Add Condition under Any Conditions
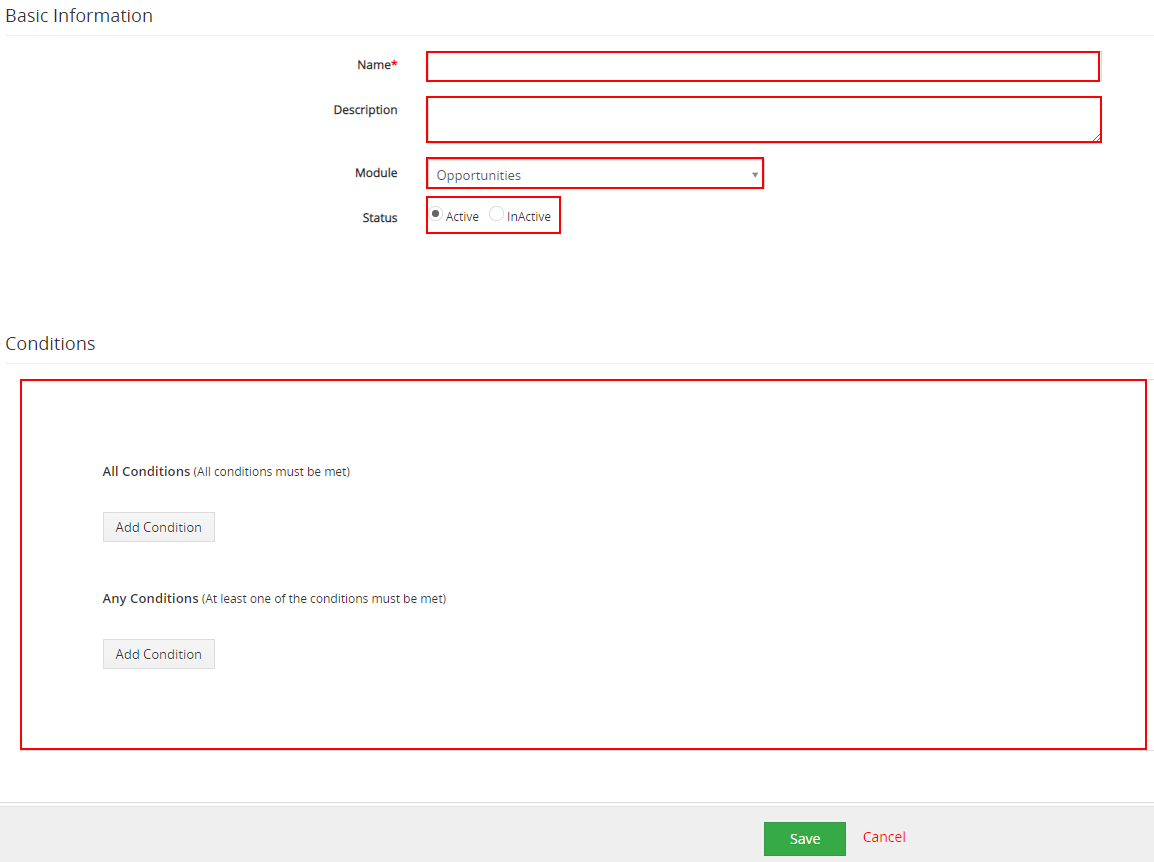Viewport: 1154px width, 862px height. [x=158, y=654]
